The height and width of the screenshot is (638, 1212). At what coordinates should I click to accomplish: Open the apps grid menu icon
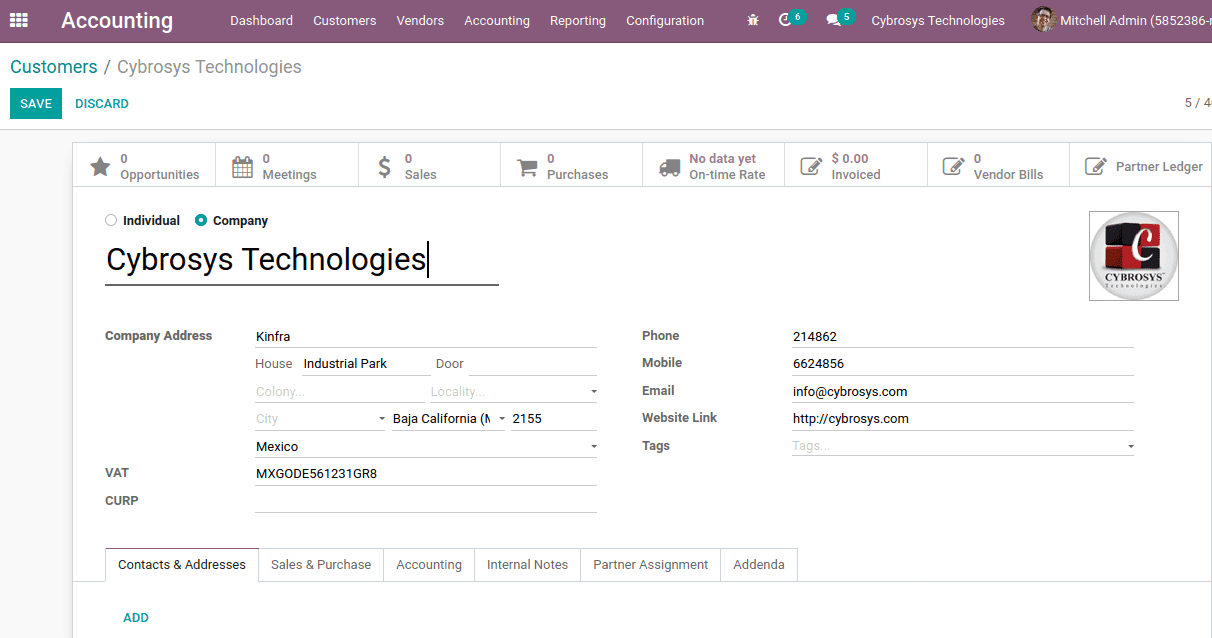[19, 20]
